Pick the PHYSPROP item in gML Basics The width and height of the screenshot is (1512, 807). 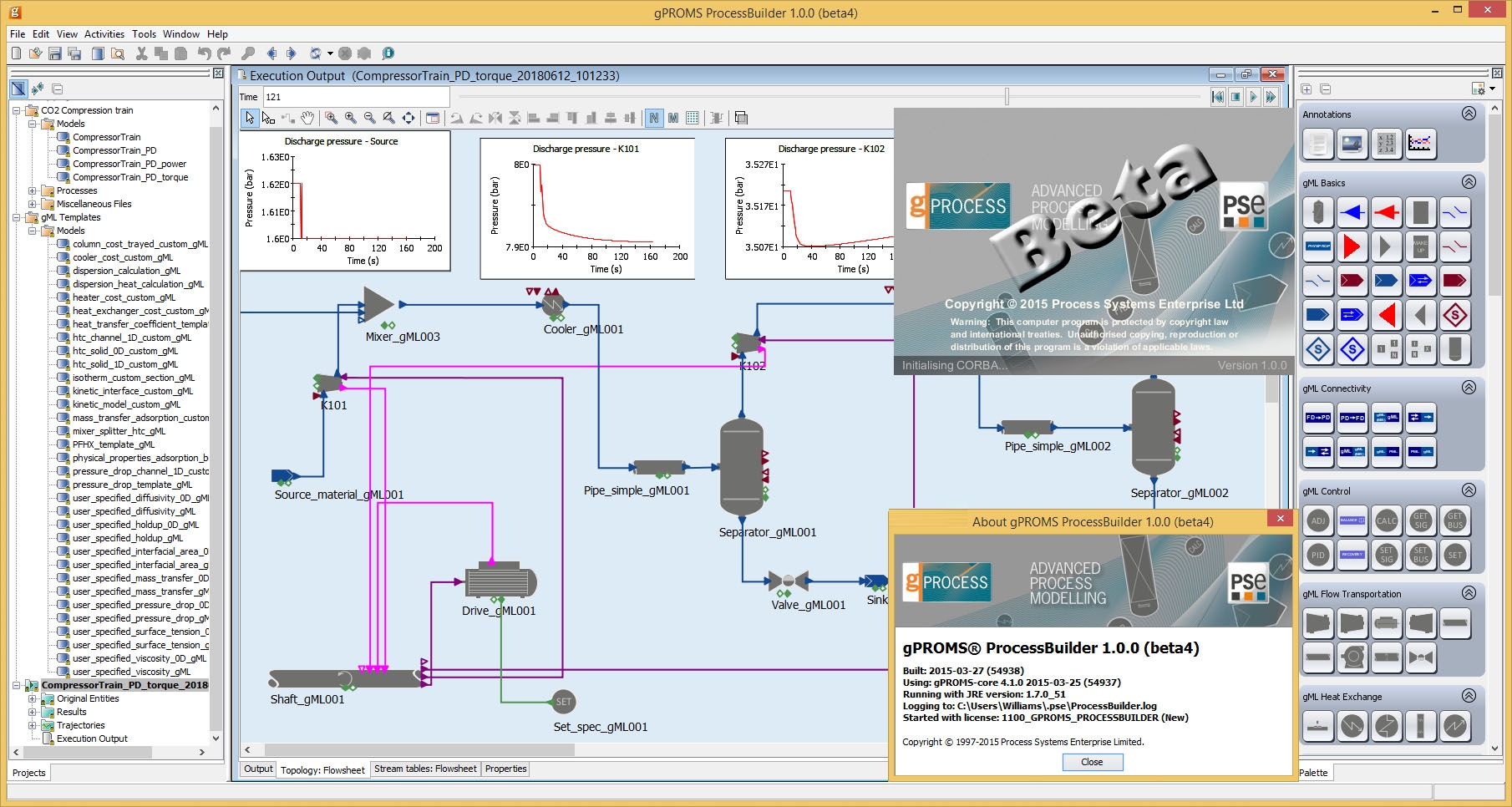click(x=1318, y=246)
